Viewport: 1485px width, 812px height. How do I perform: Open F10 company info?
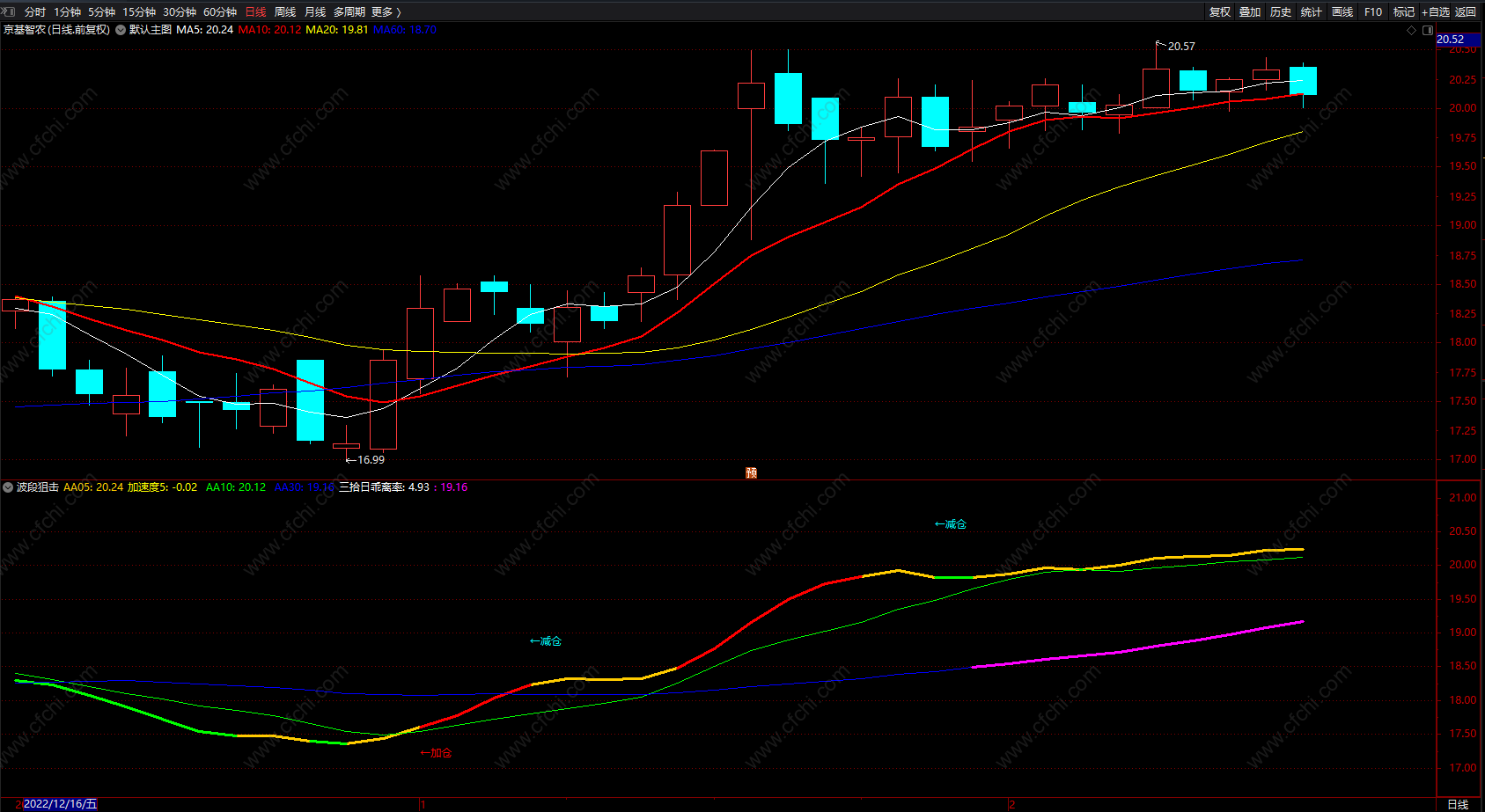[x=1372, y=11]
